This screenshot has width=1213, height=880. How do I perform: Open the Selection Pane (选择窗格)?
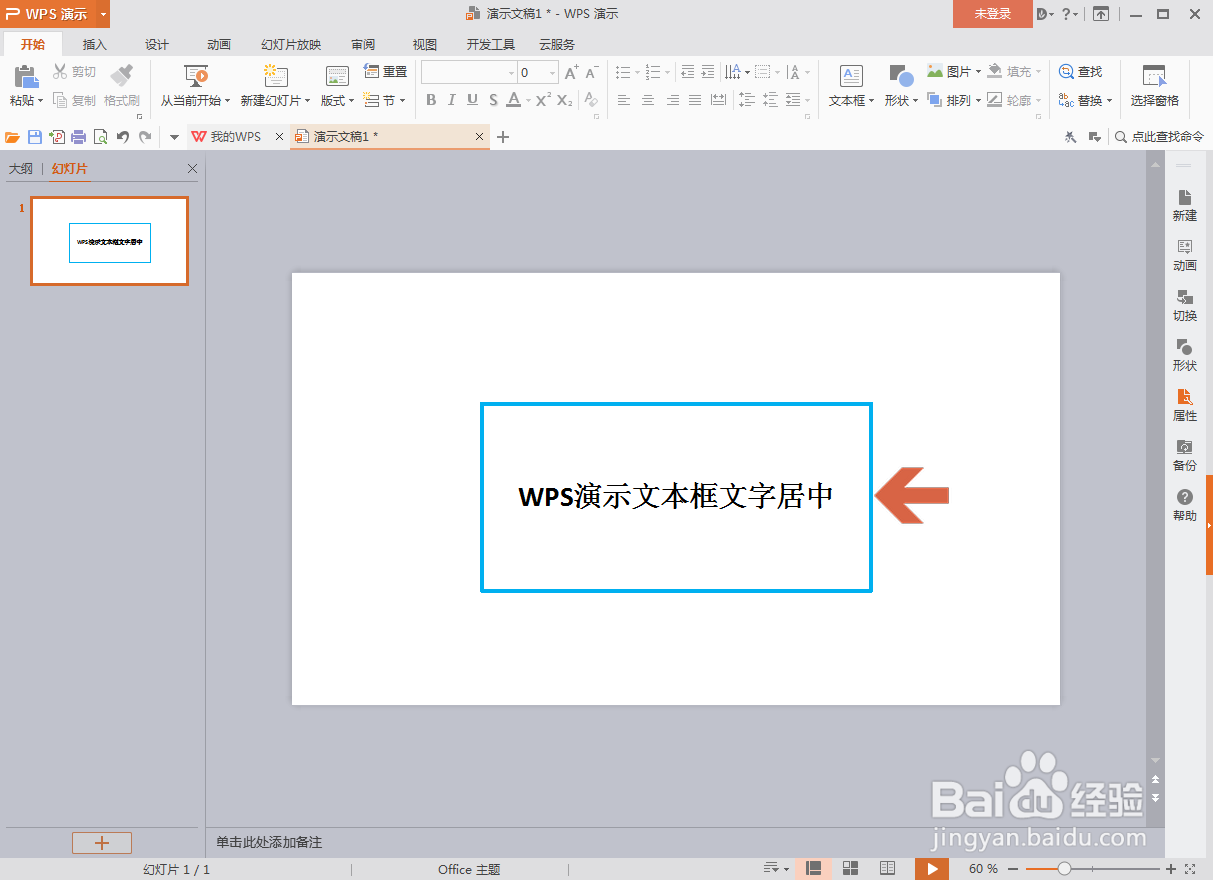tap(1154, 86)
